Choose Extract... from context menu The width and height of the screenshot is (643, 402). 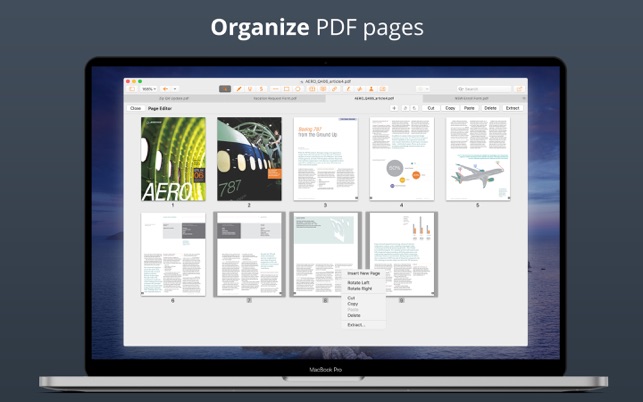click(x=356, y=325)
